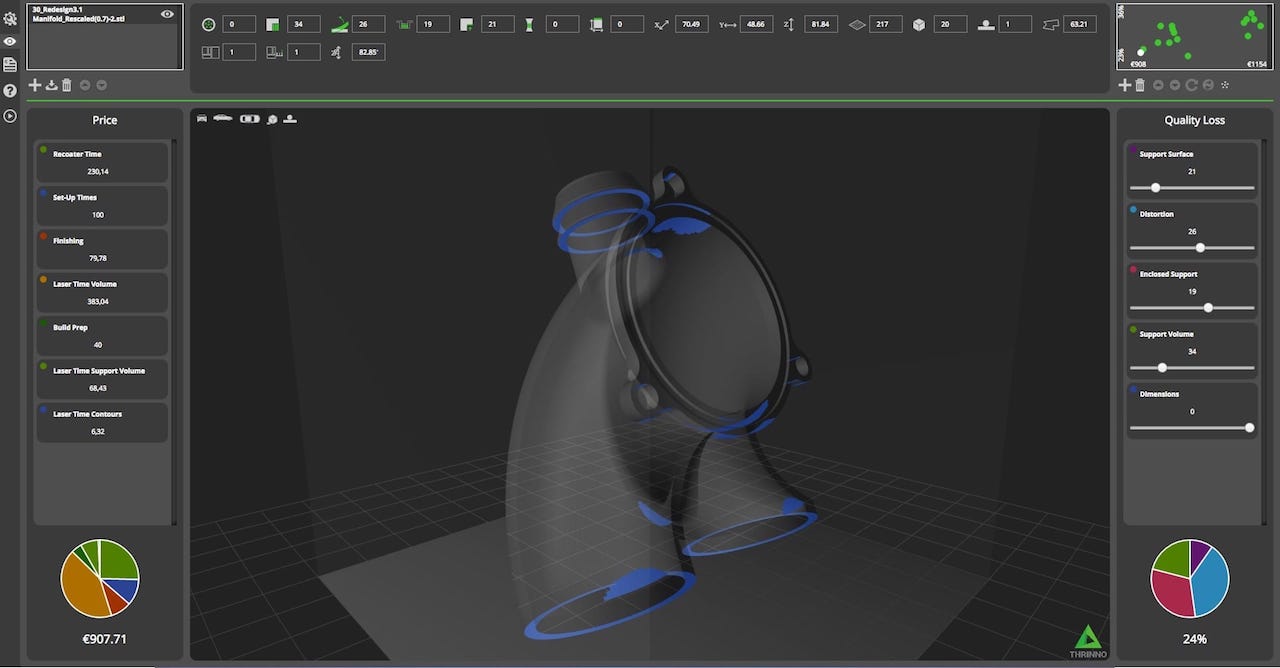Viewport: 1280px width, 668px height.
Task: Refresh the orientation scatter plot results
Action: pyautogui.click(x=1192, y=85)
